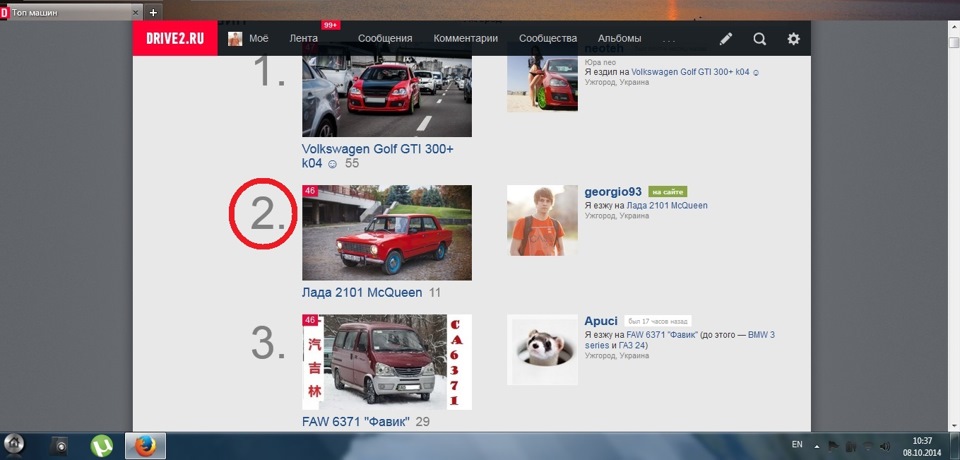This screenshot has height=460, width=960.
Task: Click the user avatar next to Моё
Action: point(235,39)
